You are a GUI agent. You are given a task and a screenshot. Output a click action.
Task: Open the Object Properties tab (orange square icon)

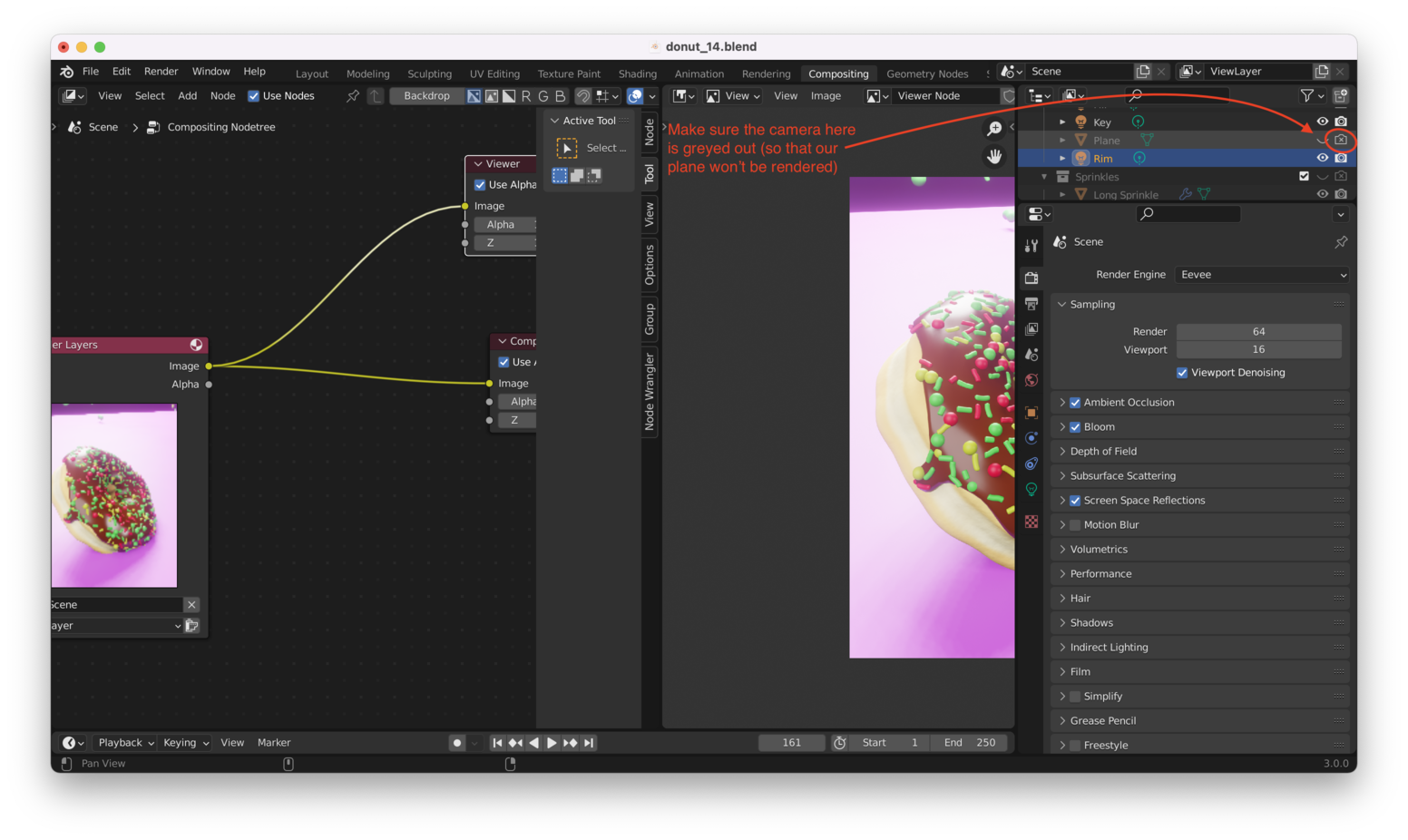point(1031,412)
